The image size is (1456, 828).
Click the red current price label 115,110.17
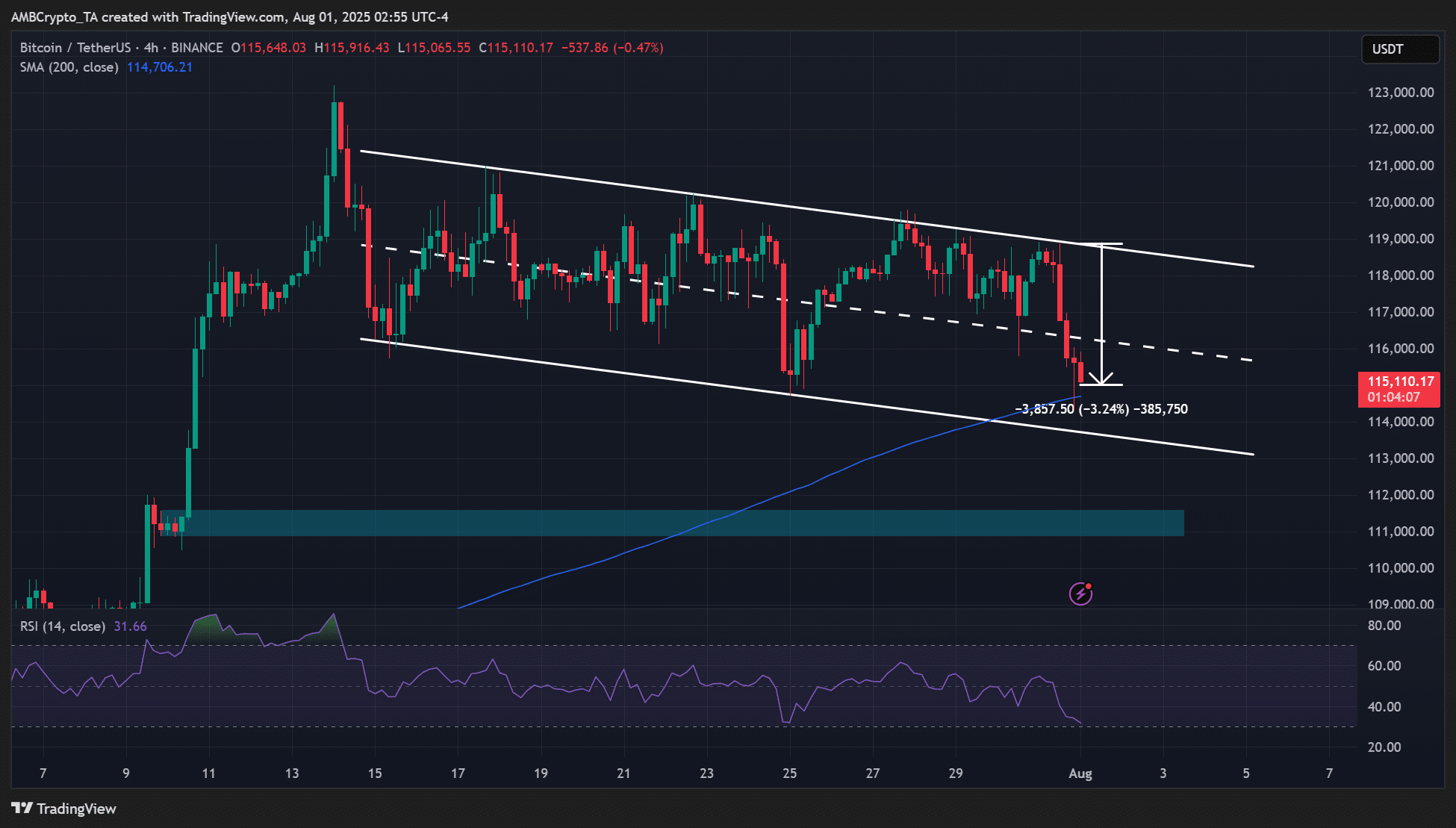click(1399, 382)
